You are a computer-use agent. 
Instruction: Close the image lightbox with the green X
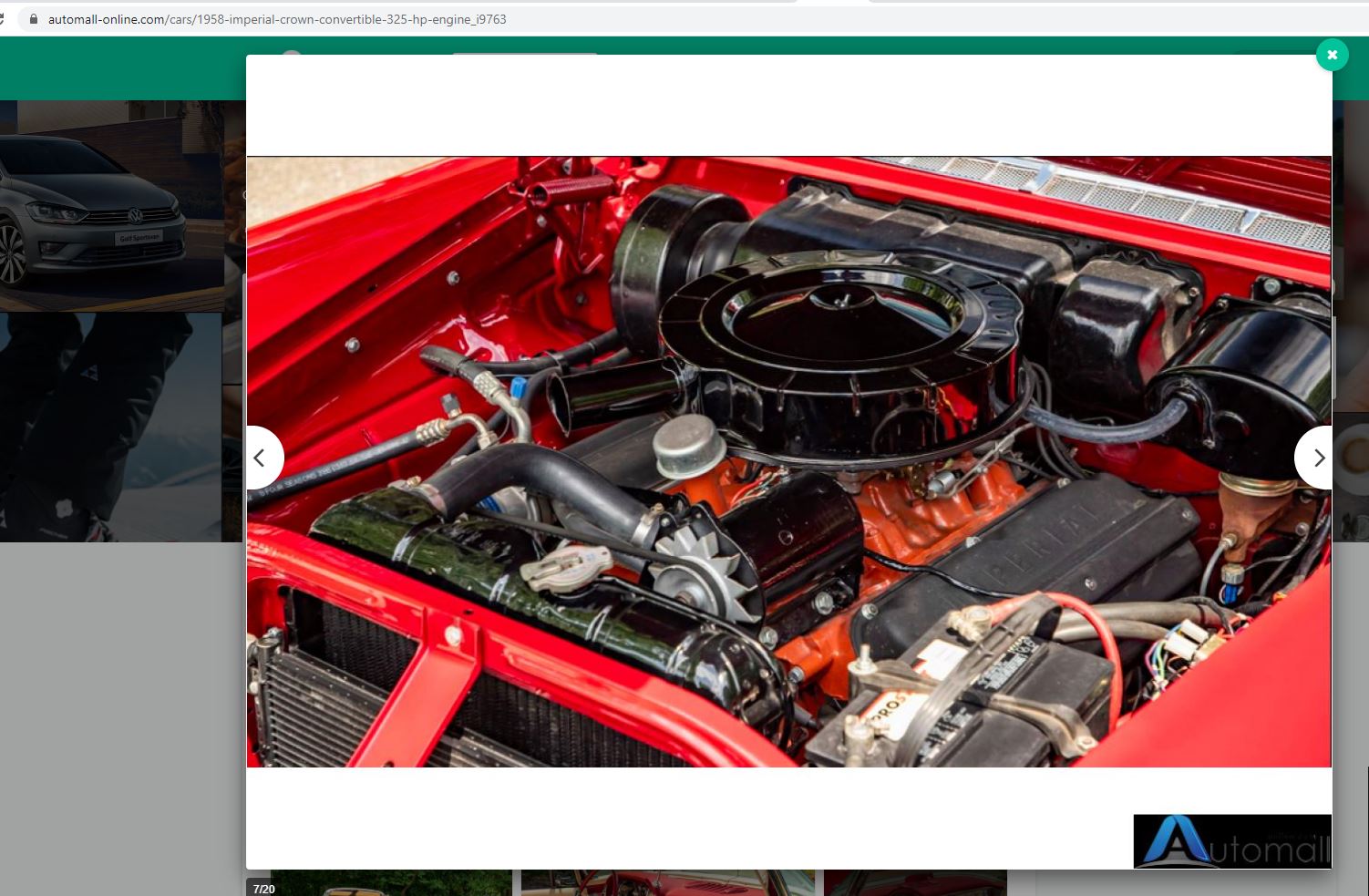click(1332, 55)
